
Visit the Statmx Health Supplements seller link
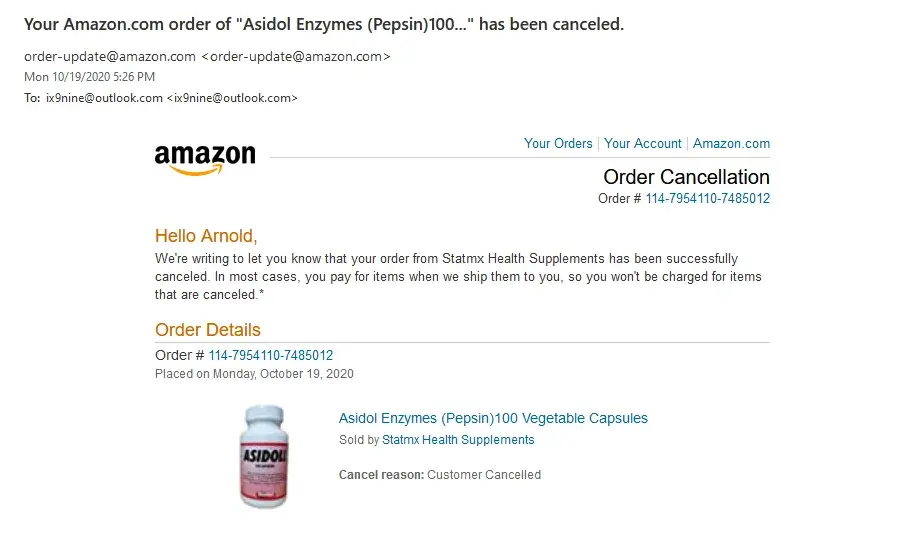[x=458, y=440]
